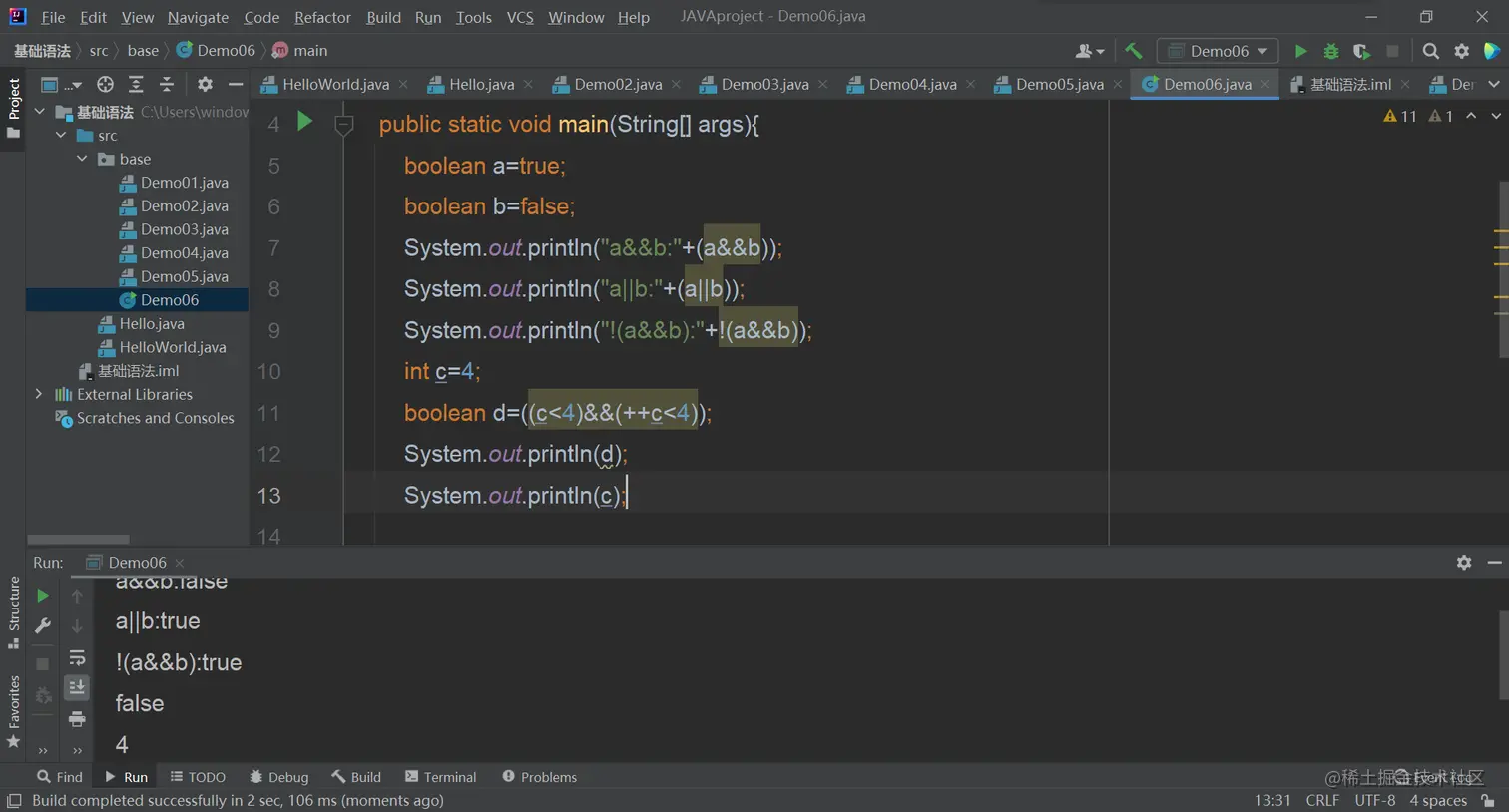This screenshot has height=812, width=1509.
Task: Collapse the base folder in tree
Action: coord(83,159)
